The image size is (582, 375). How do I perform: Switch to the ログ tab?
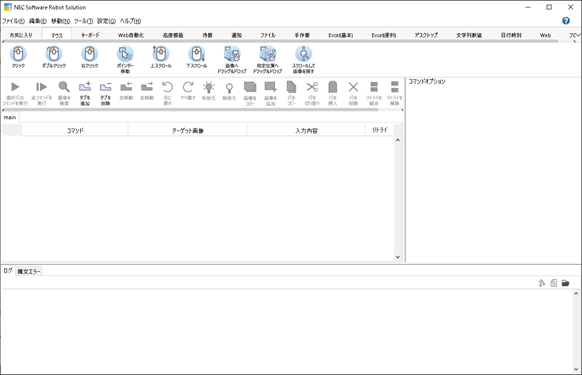point(8,271)
